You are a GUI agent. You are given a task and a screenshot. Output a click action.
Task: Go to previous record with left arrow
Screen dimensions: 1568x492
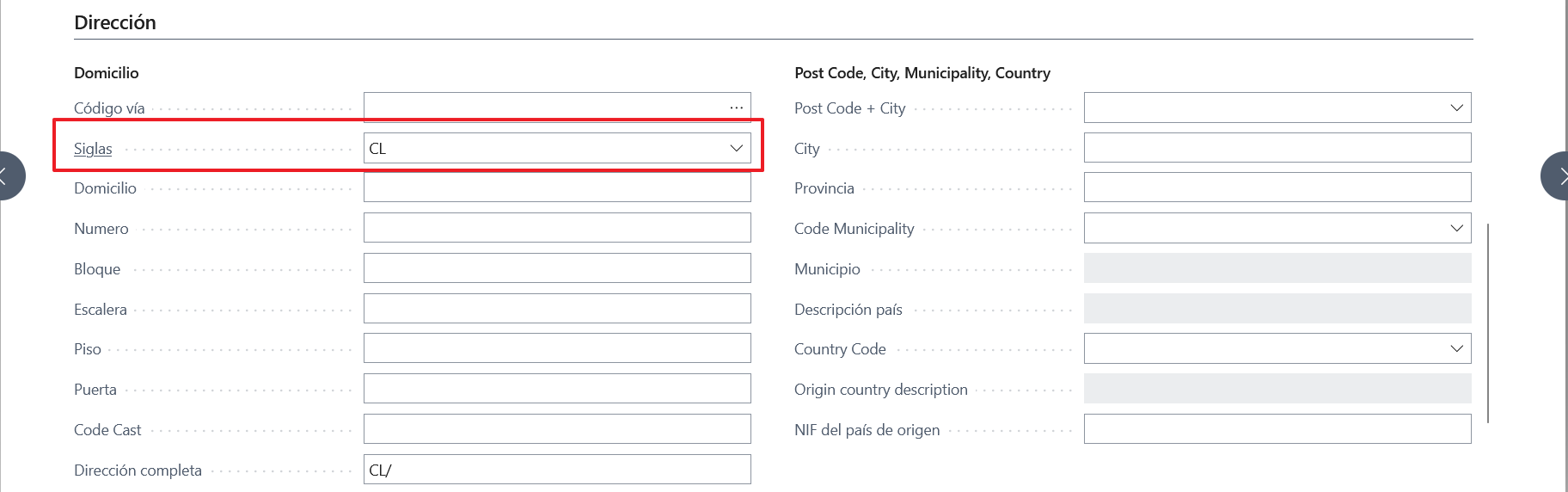point(7,176)
